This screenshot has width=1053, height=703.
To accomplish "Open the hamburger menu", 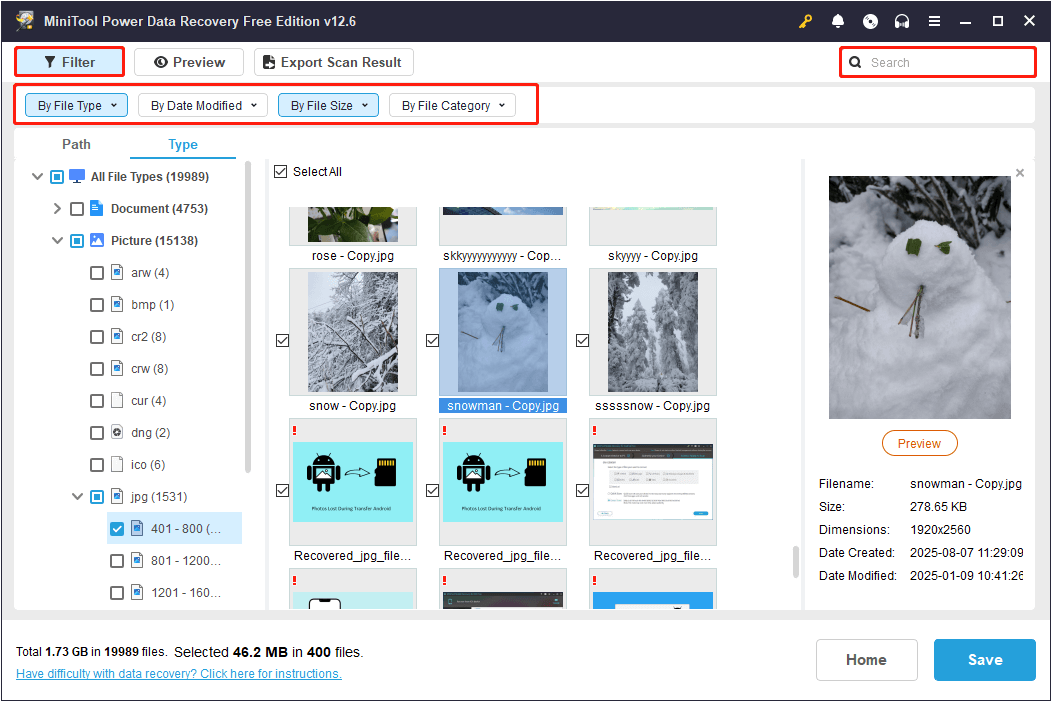I will [x=935, y=20].
